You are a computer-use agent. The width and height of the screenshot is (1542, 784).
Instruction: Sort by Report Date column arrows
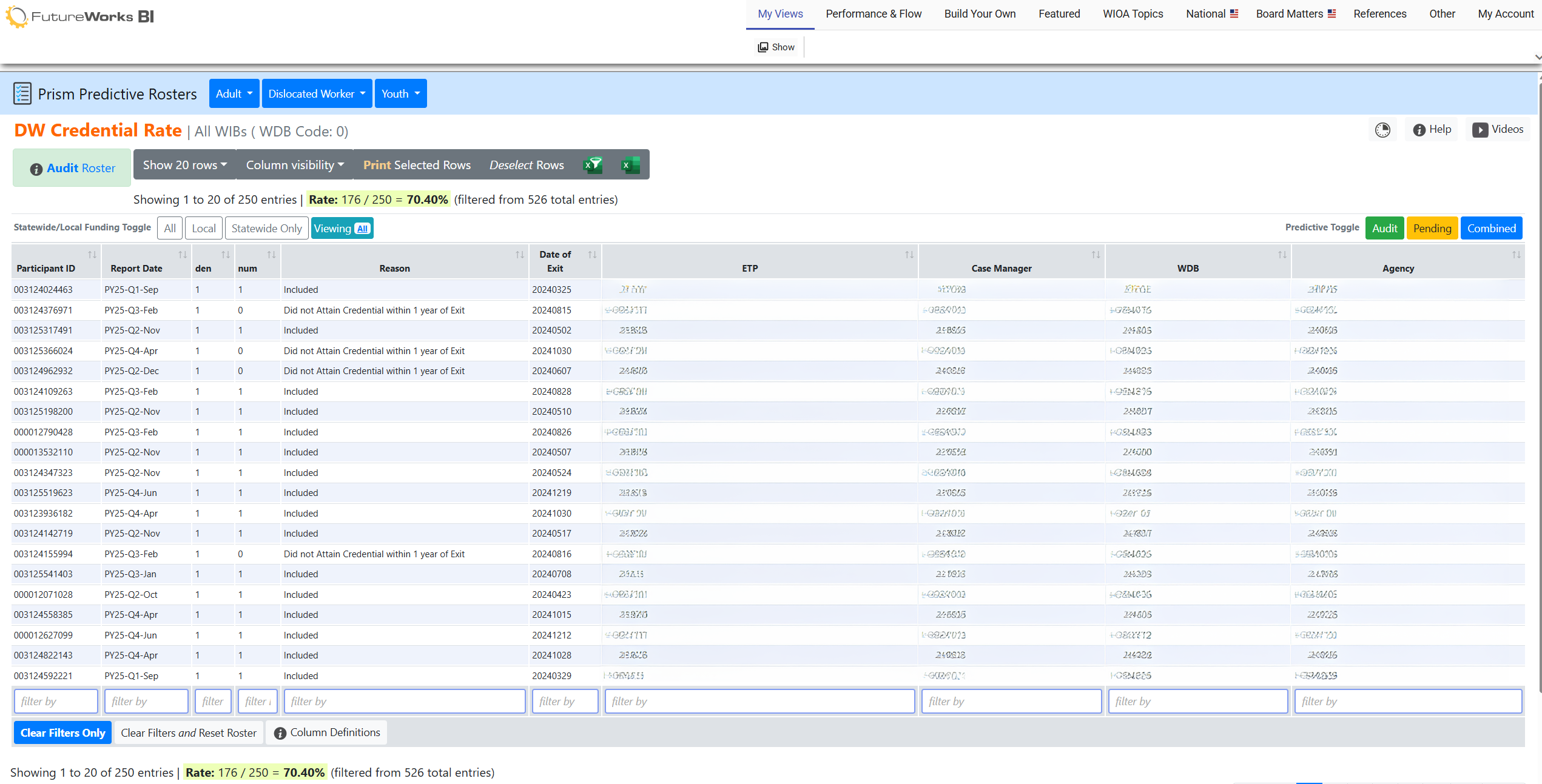click(x=183, y=255)
